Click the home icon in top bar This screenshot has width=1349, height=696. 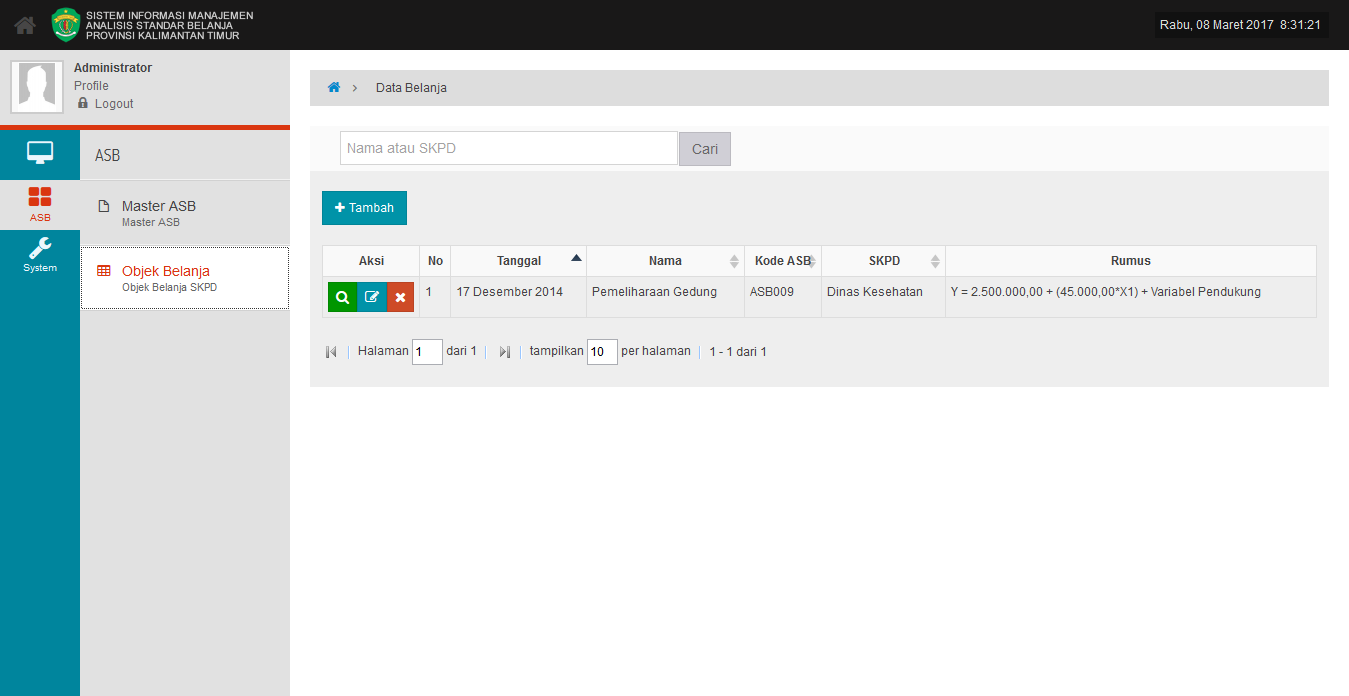tap(25, 25)
